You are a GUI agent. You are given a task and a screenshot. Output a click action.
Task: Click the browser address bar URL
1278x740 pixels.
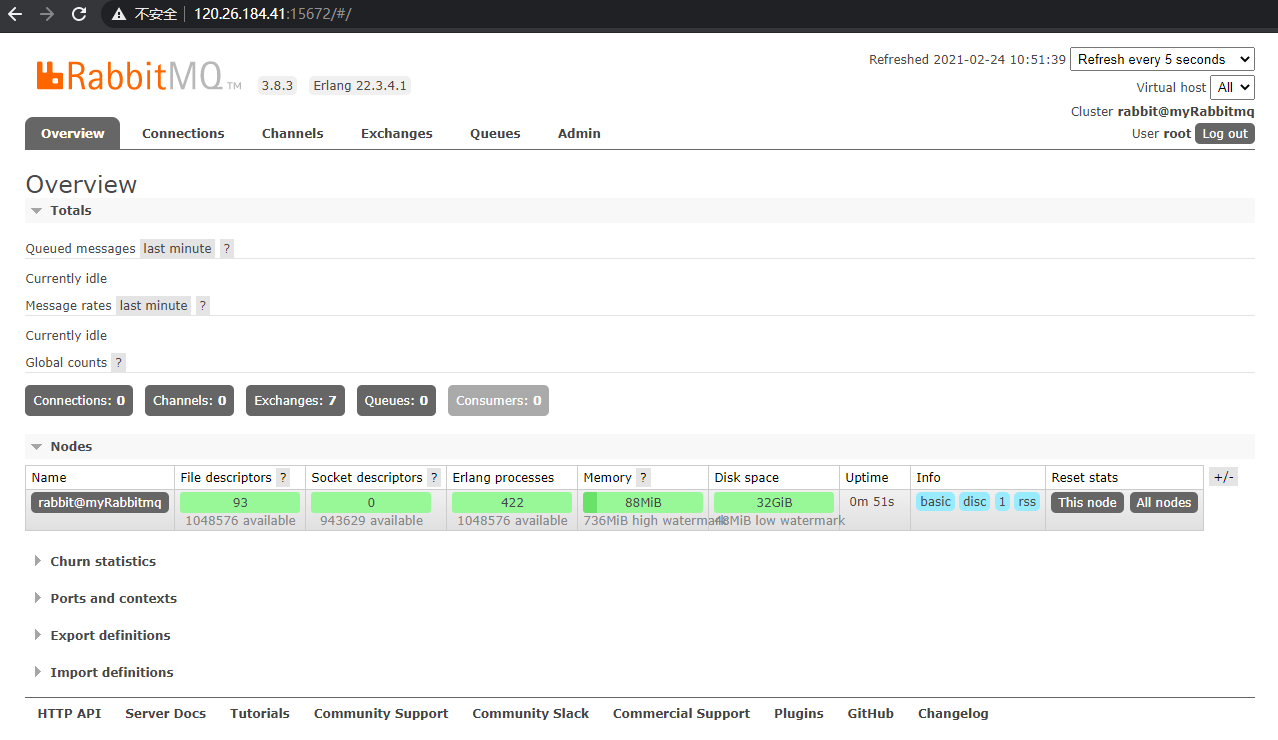pyautogui.click(x=273, y=14)
